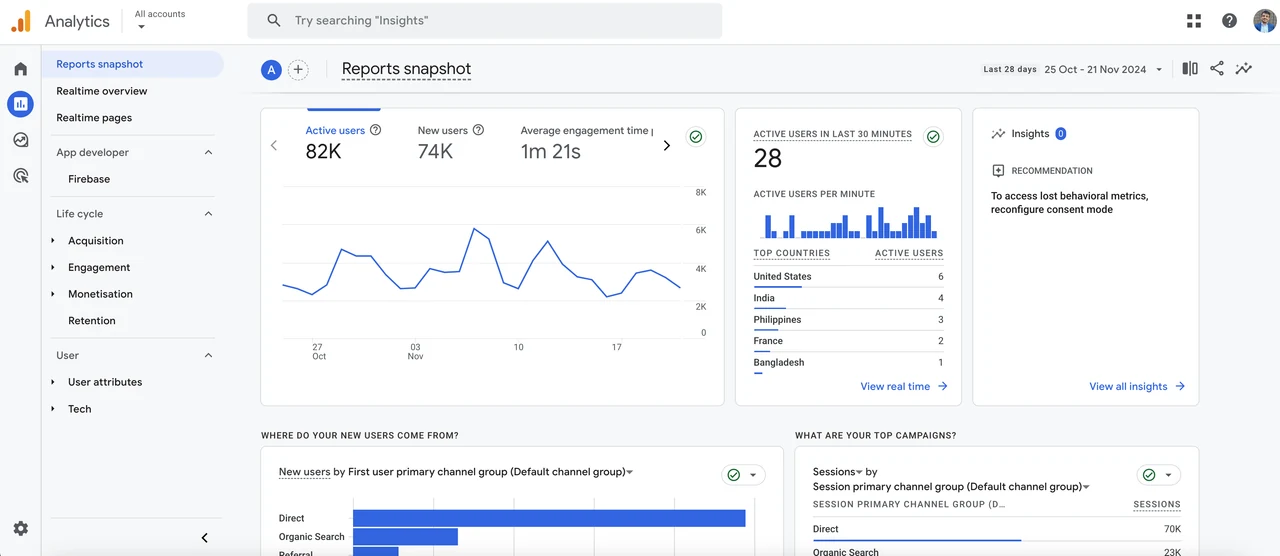Click United States in top countries
1280x556 pixels.
pos(782,277)
